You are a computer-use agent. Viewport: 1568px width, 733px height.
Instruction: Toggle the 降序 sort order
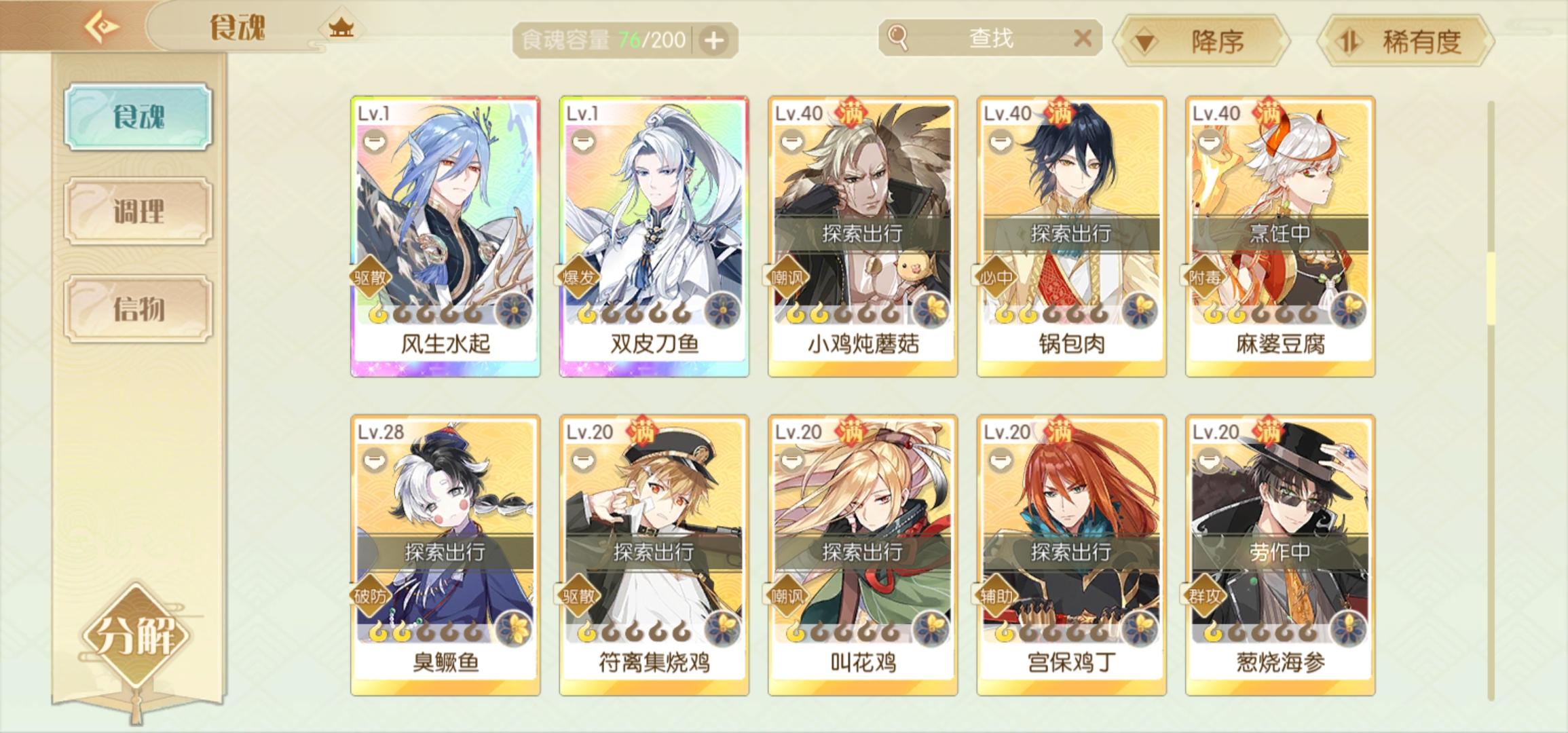click(x=1203, y=41)
